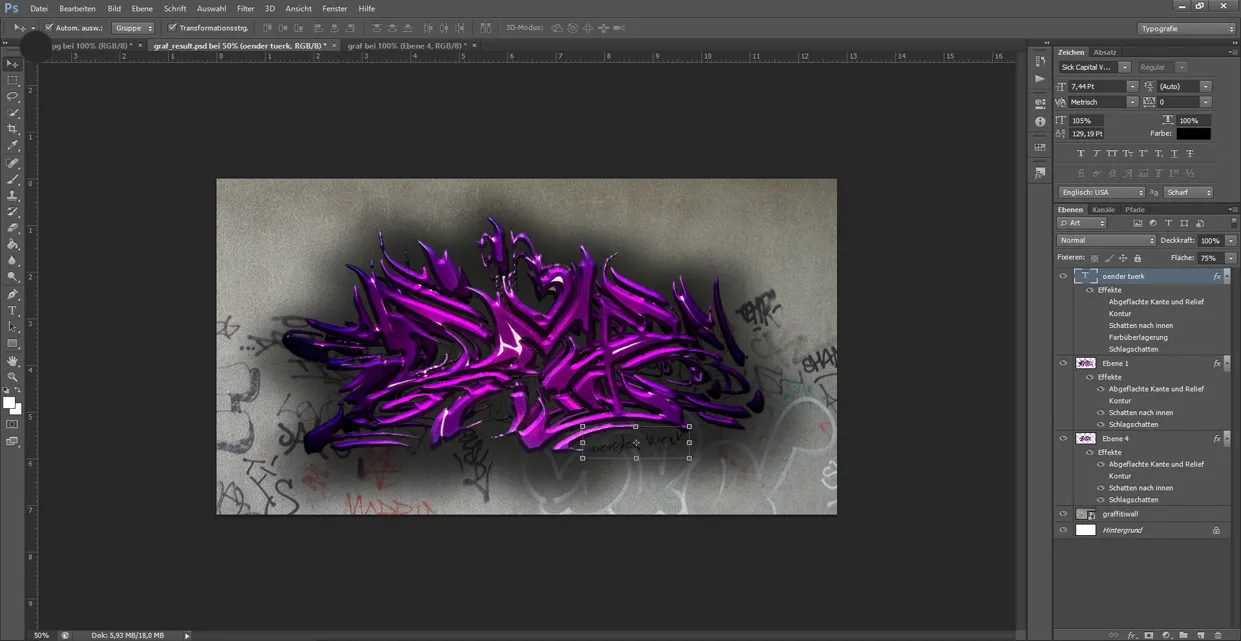
Task: Open the font size 7,44 Pt dropdown
Action: [1132, 87]
